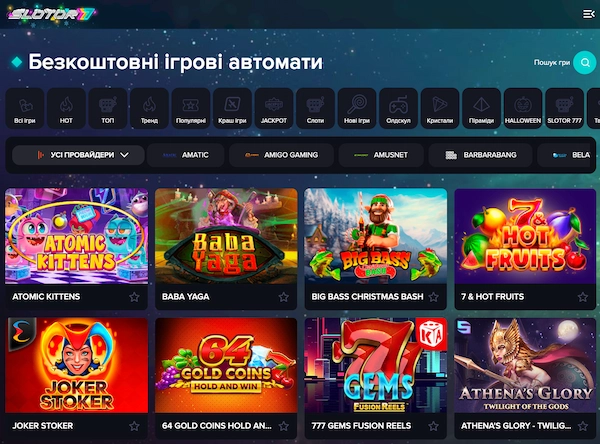Select the HOT flame category icon
Screen dimensions: 600x444
(x=66, y=108)
